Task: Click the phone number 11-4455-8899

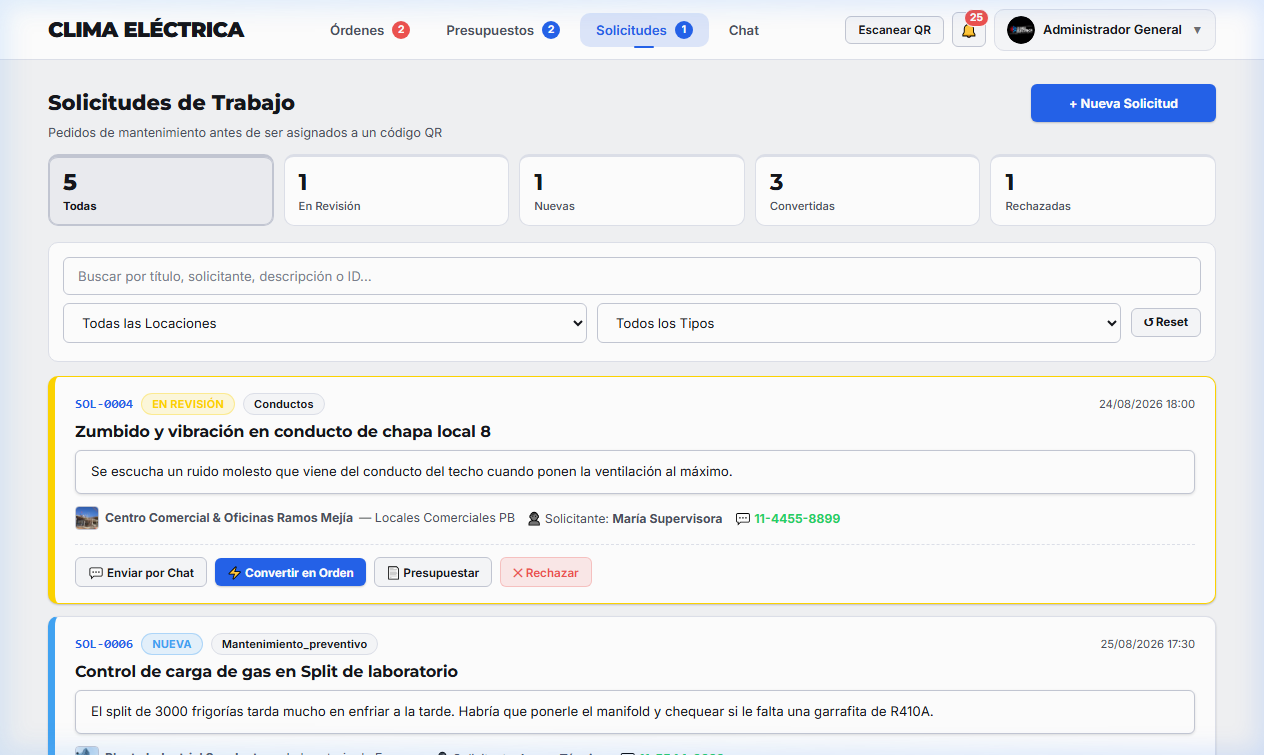Action: pyautogui.click(x=797, y=519)
